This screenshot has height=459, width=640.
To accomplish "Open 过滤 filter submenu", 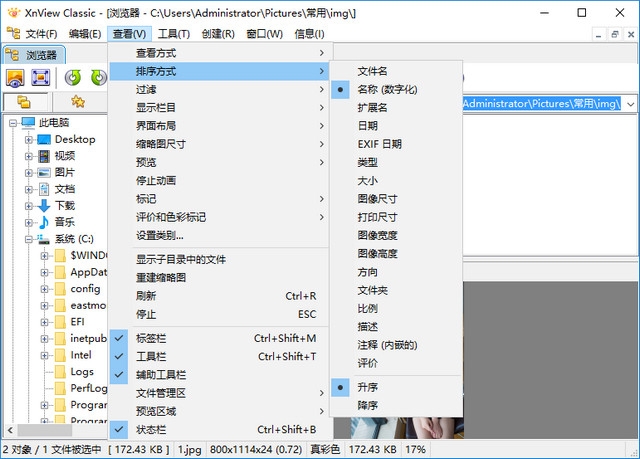I will click(218, 89).
